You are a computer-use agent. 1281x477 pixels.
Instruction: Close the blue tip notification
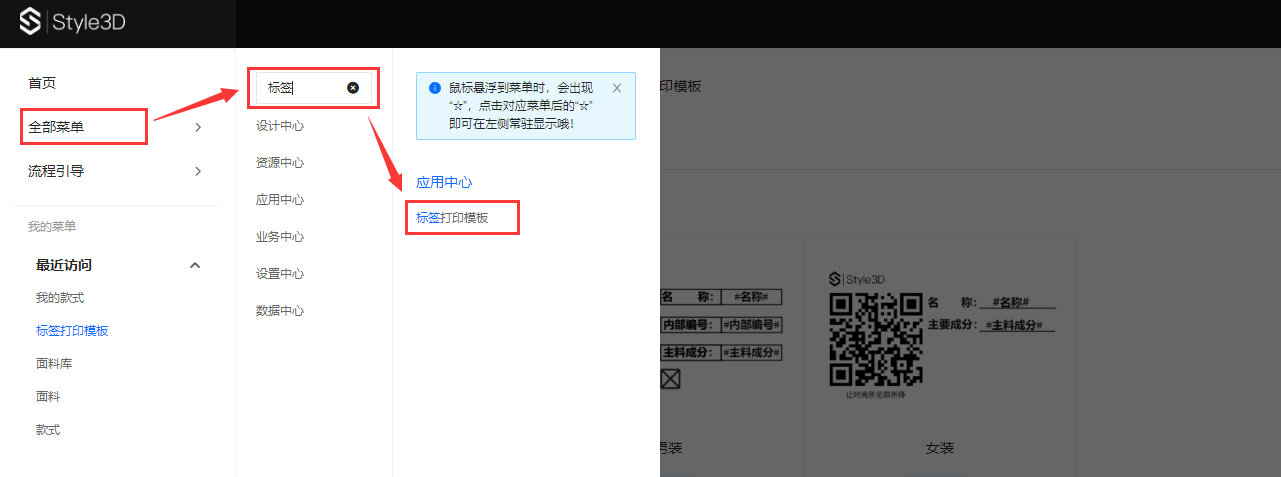(617, 88)
